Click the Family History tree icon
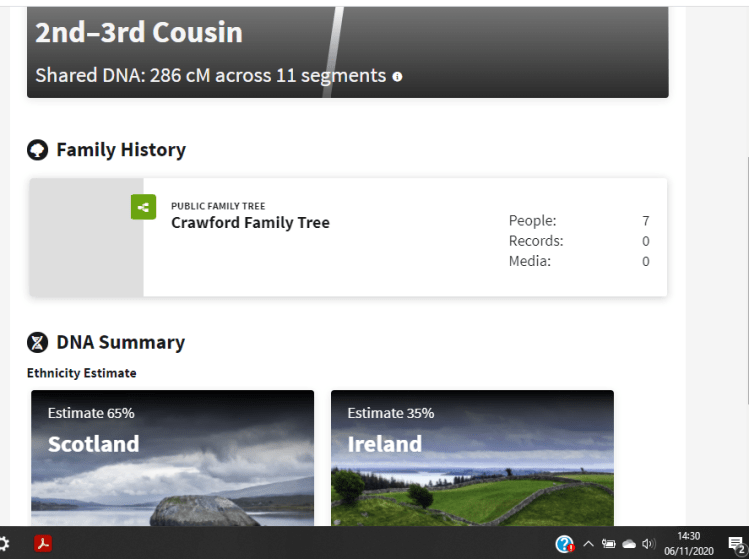This screenshot has width=749, height=559. (x=37, y=150)
